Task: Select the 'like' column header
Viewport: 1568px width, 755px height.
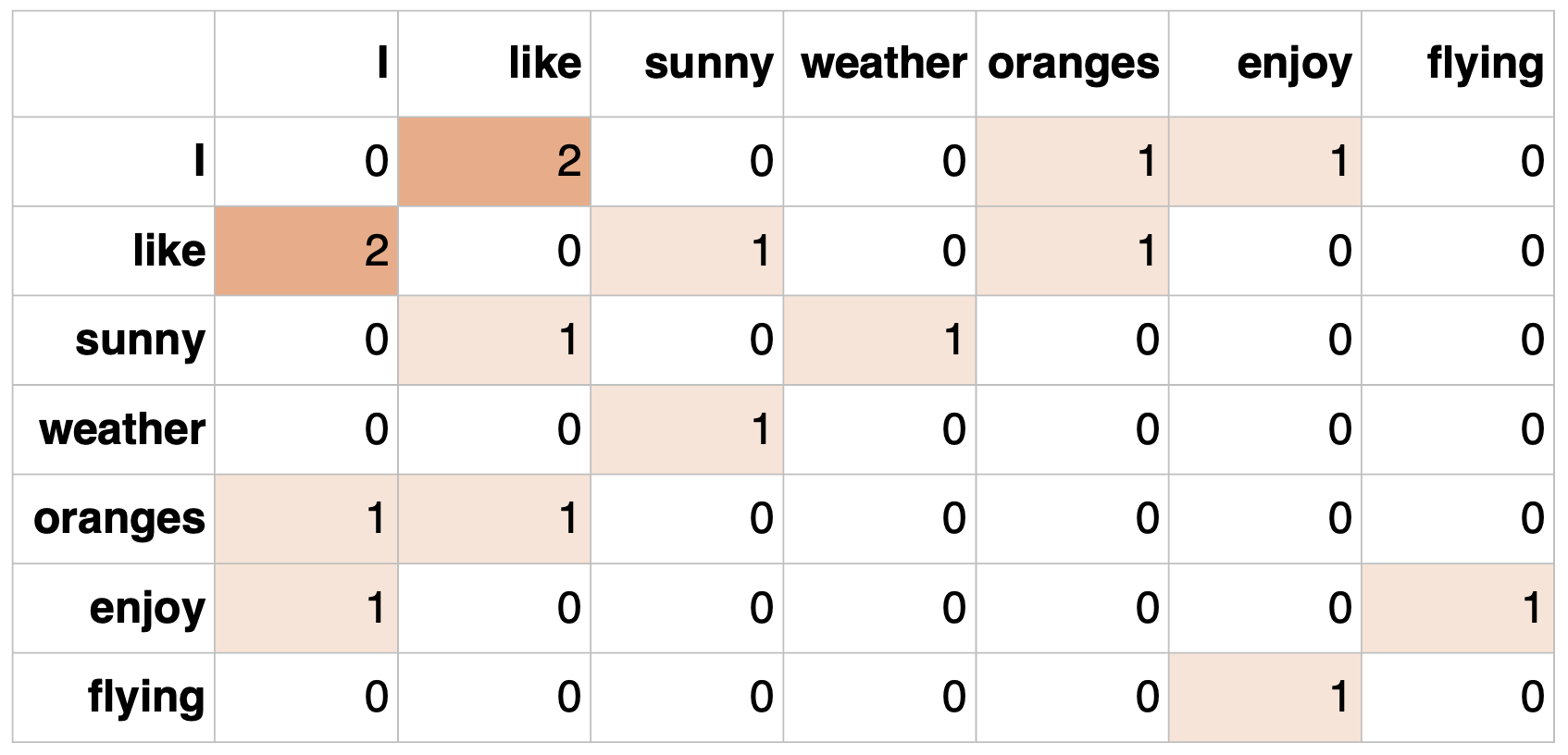Action: point(494,64)
